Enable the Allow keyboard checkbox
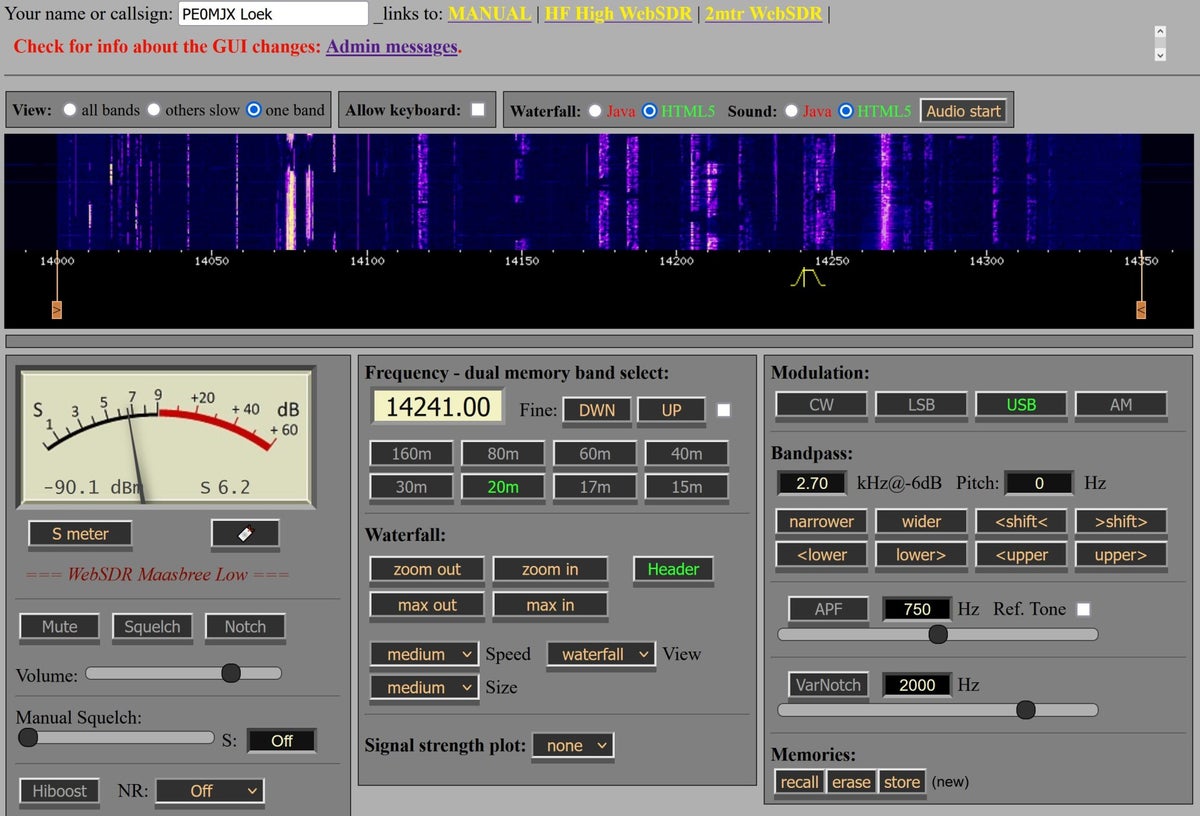Viewport: 1200px width, 816px height. [x=478, y=110]
